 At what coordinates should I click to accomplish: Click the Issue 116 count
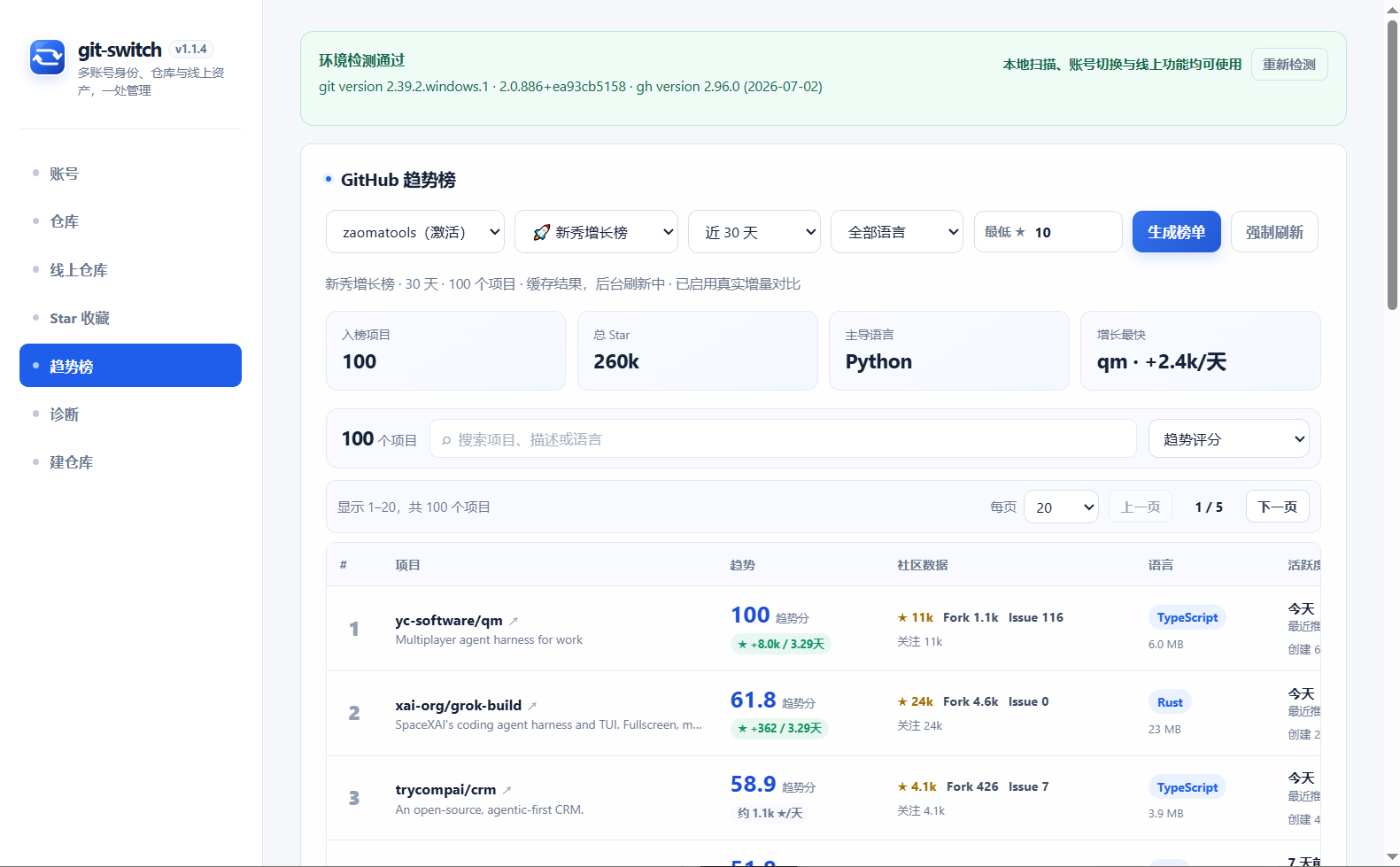[x=1036, y=617]
